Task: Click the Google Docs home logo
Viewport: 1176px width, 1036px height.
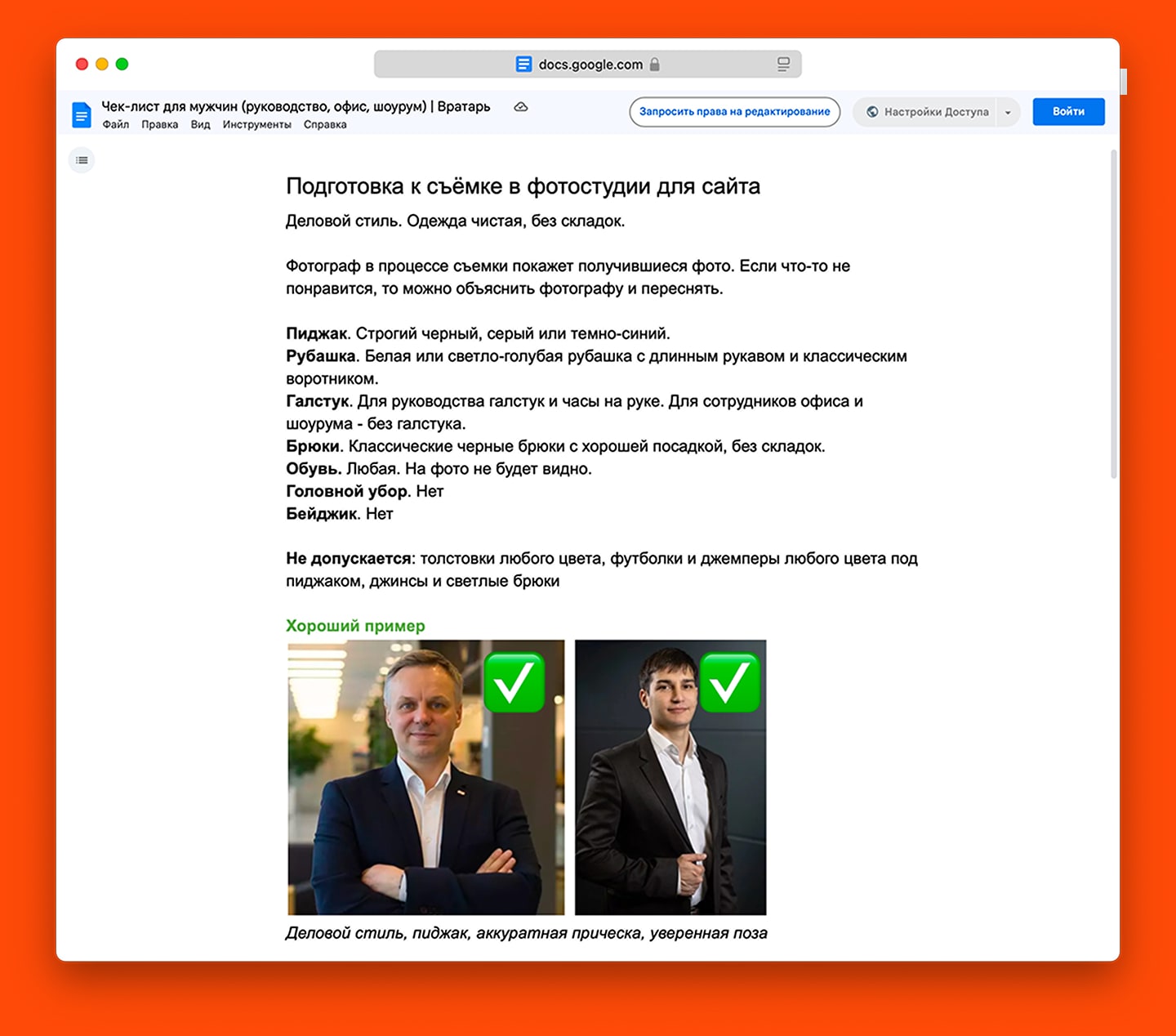Action: pos(82,114)
